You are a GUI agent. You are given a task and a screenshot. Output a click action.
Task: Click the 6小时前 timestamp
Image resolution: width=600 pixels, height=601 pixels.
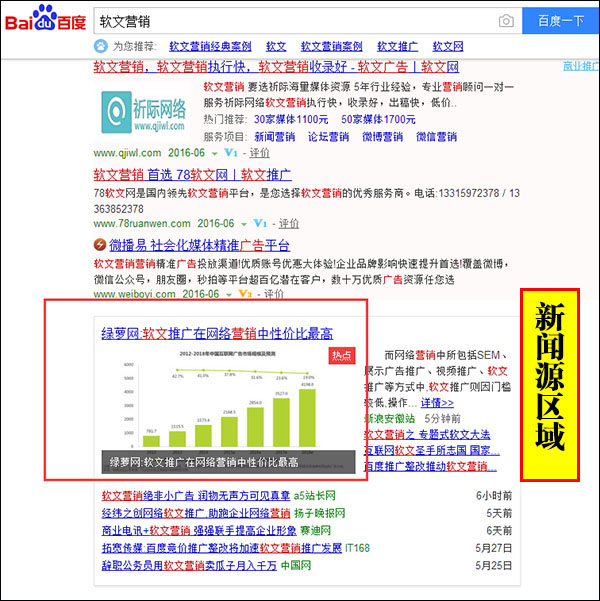pyautogui.click(x=494, y=496)
